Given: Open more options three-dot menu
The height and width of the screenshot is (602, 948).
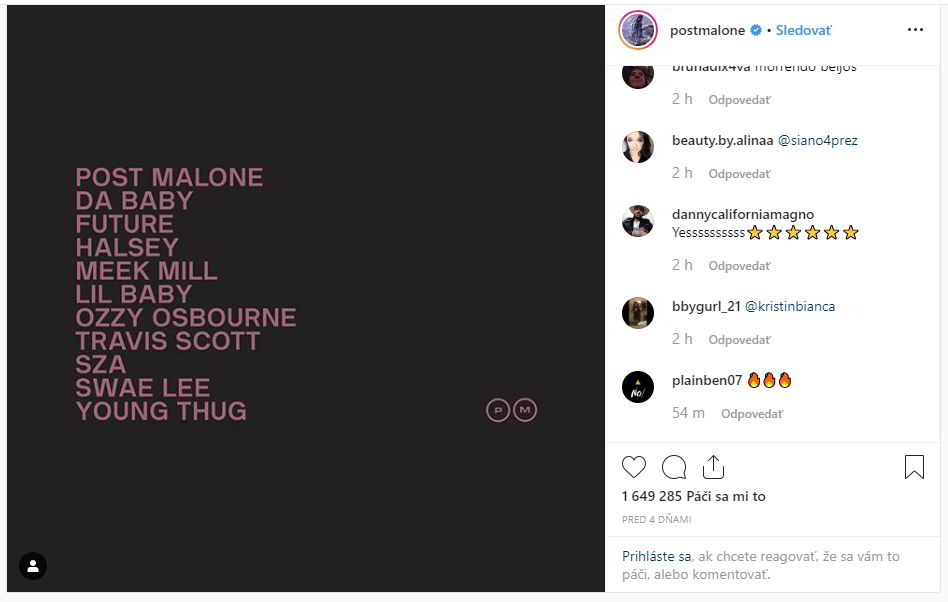Looking at the screenshot, I should point(915,30).
